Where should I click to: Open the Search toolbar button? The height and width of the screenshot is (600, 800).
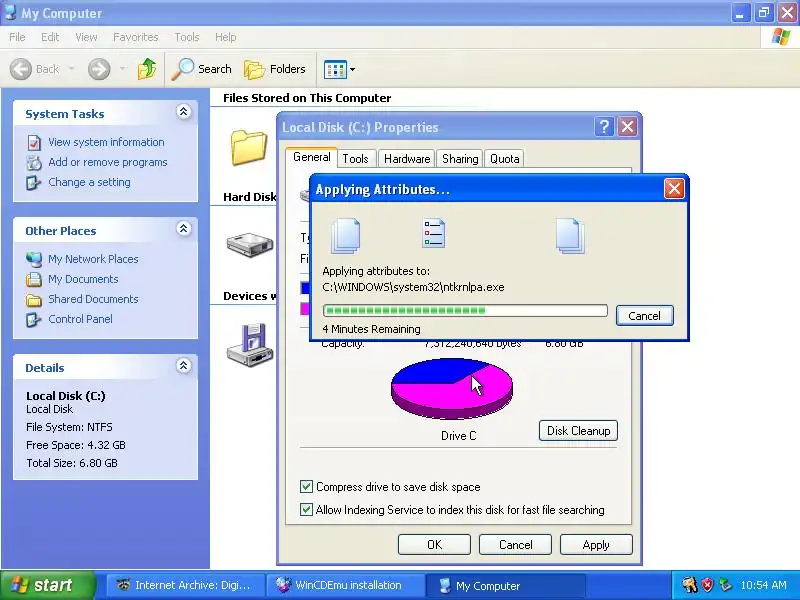coord(202,69)
